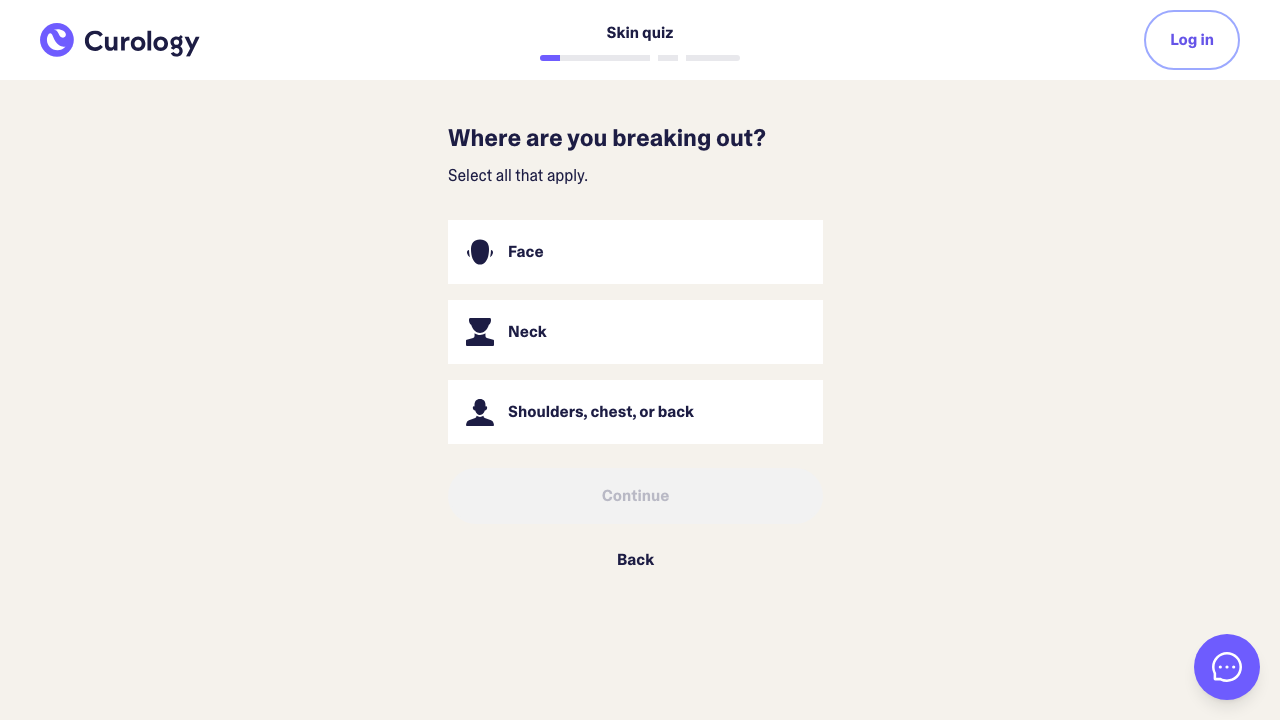Click the face silhouette icon
1280x720 pixels.
click(x=480, y=252)
